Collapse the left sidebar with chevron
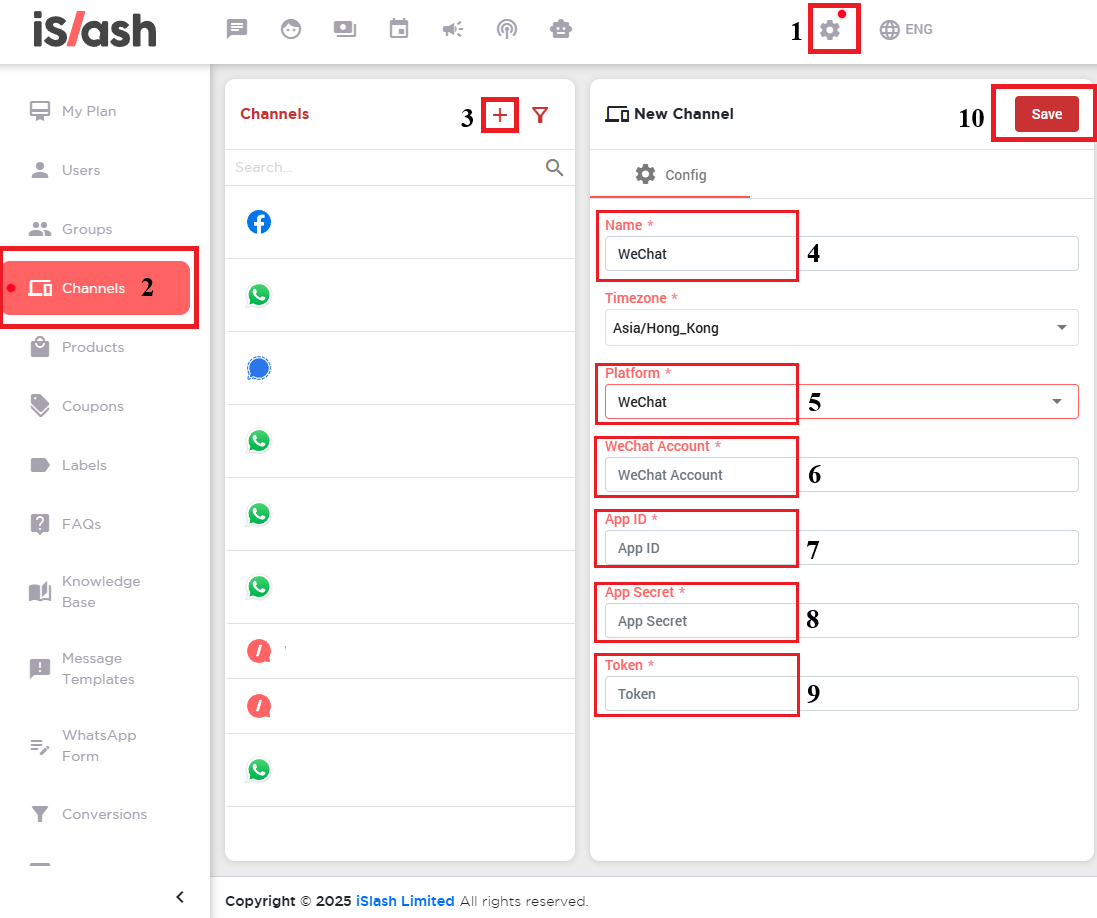1097x918 pixels. [180, 896]
